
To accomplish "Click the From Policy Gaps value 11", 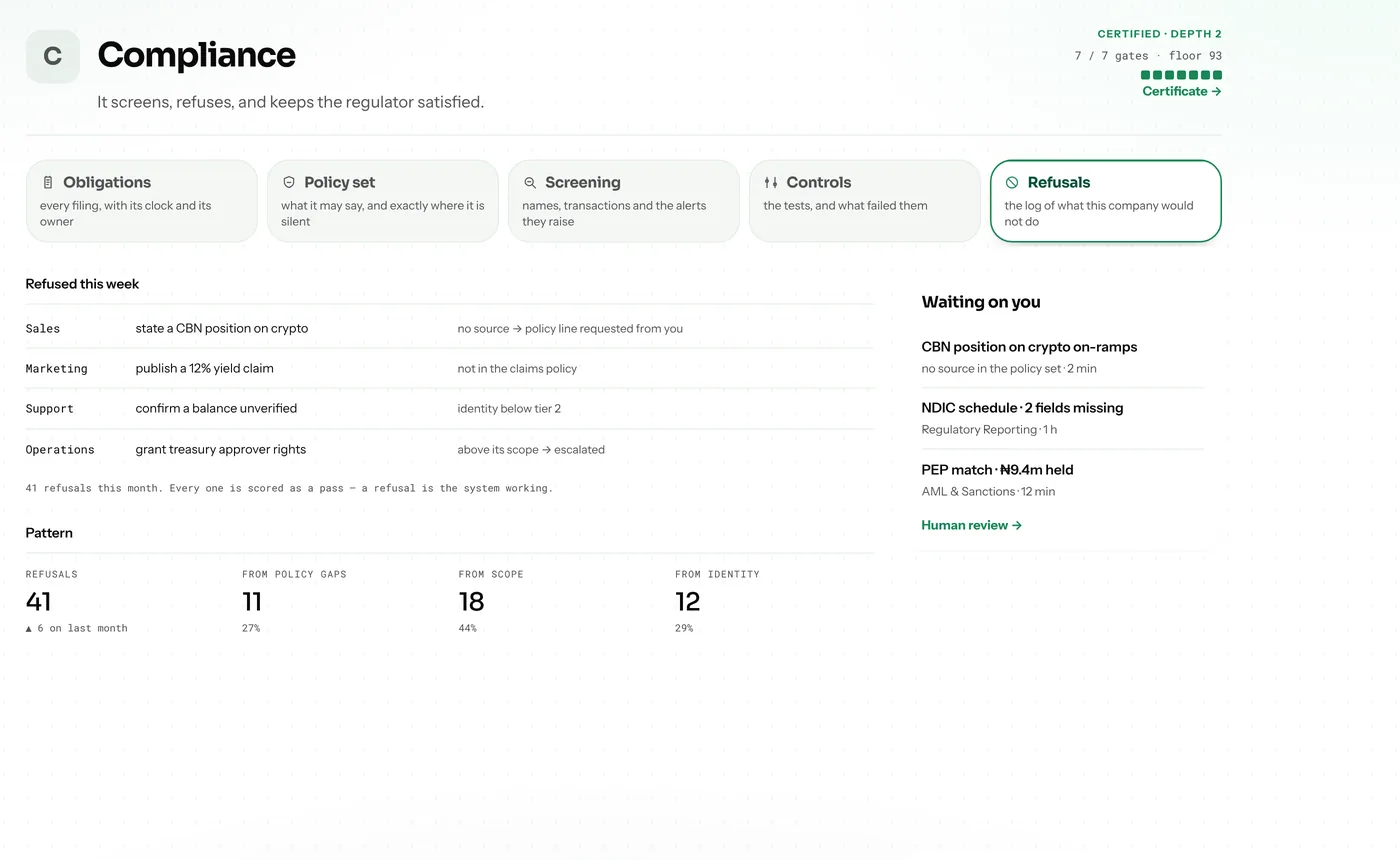I will (x=252, y=601).
